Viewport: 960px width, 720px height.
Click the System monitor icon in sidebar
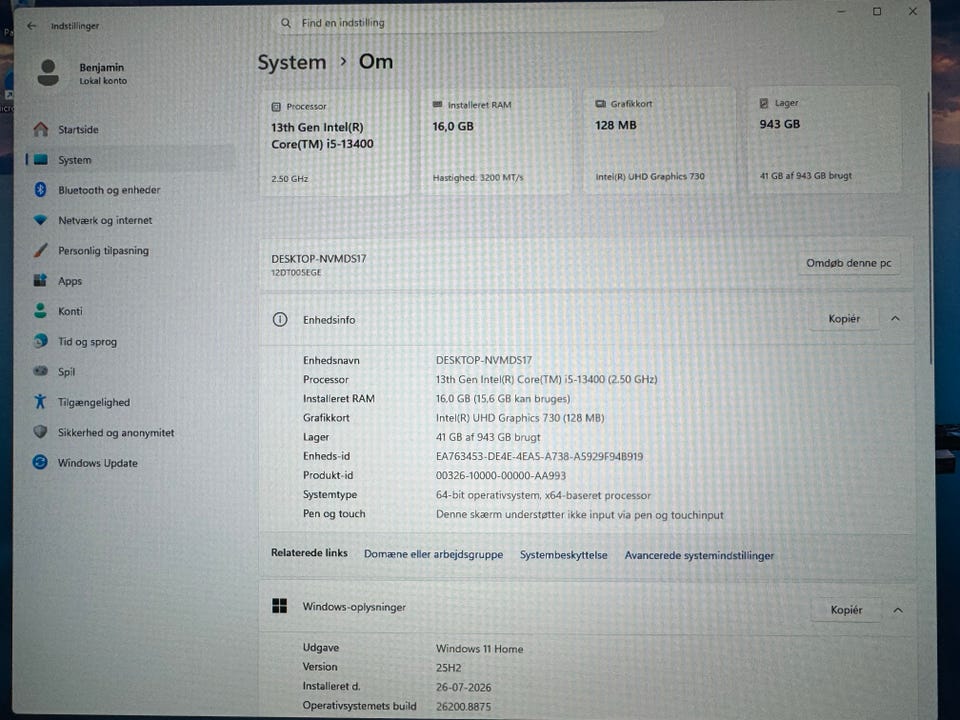pyautogui.click(x=41, y=160)
